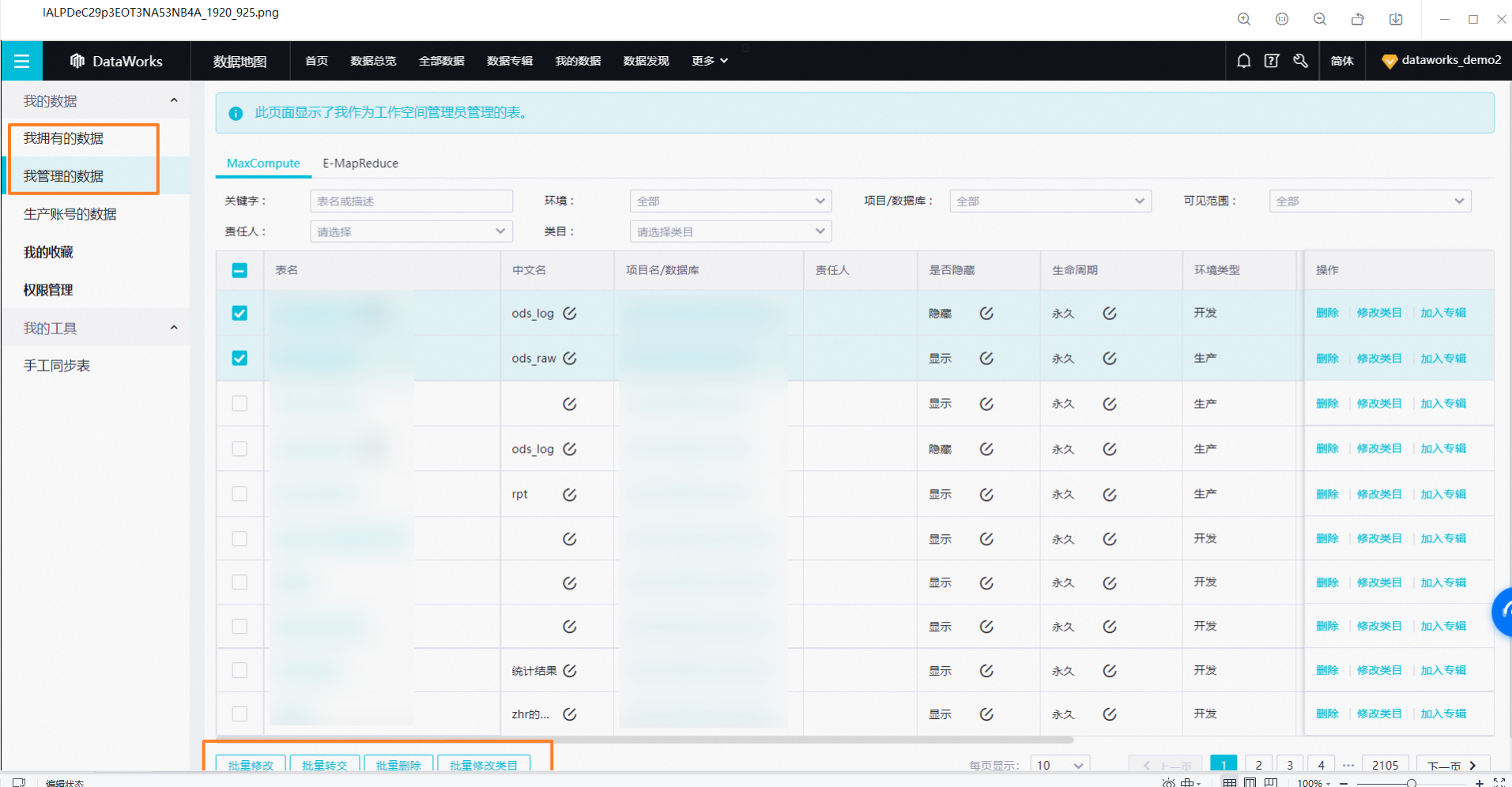The height and width of the screenshot is (787, 1512).
Task: Click 删除 link in the ods_raw row
Action: point(1327,358)
